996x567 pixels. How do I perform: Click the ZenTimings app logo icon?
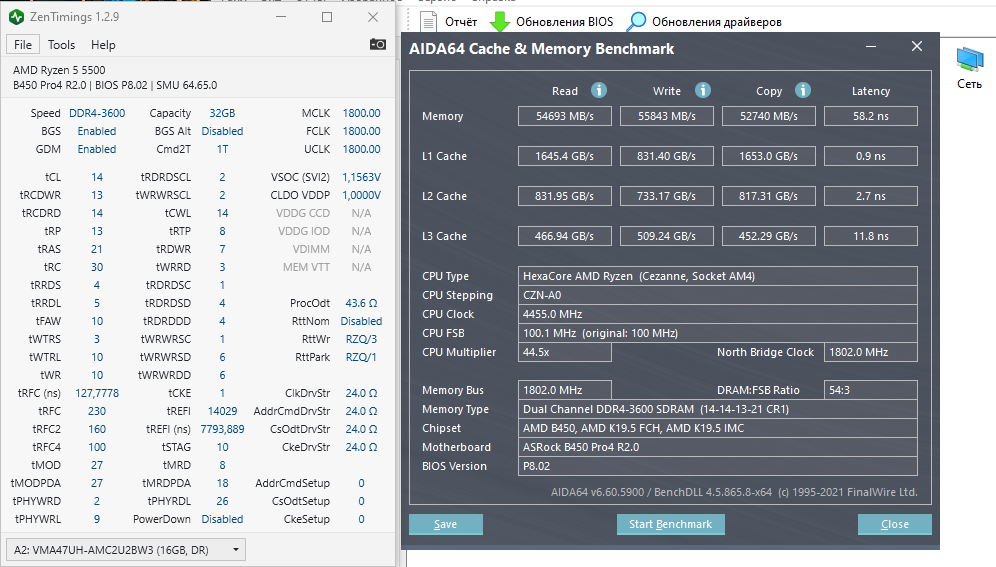(x=17, y=17)
